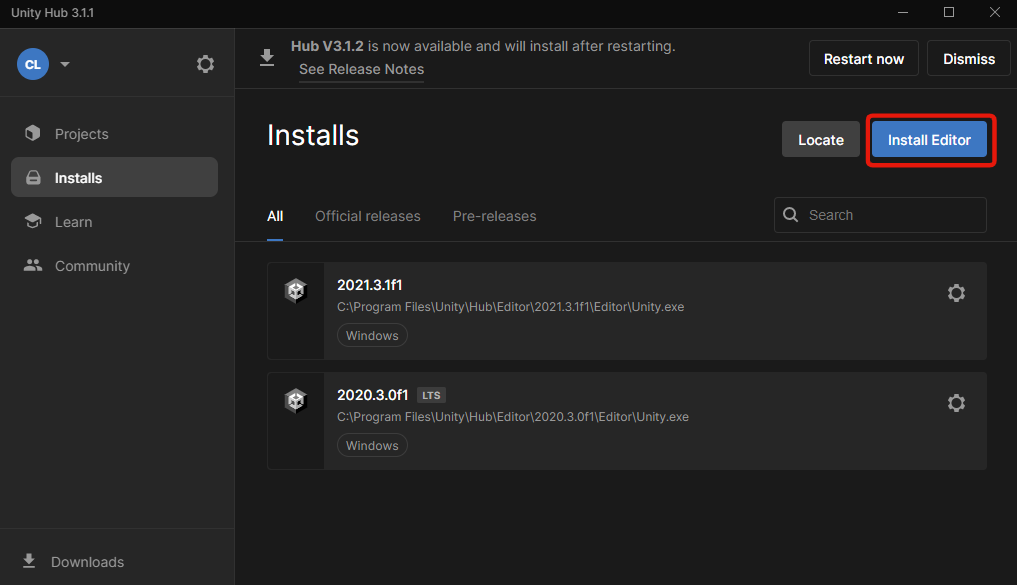This screenshot has width=1017, height=585.
Task: Click the Install Editor button
Action: pos(929,139)
